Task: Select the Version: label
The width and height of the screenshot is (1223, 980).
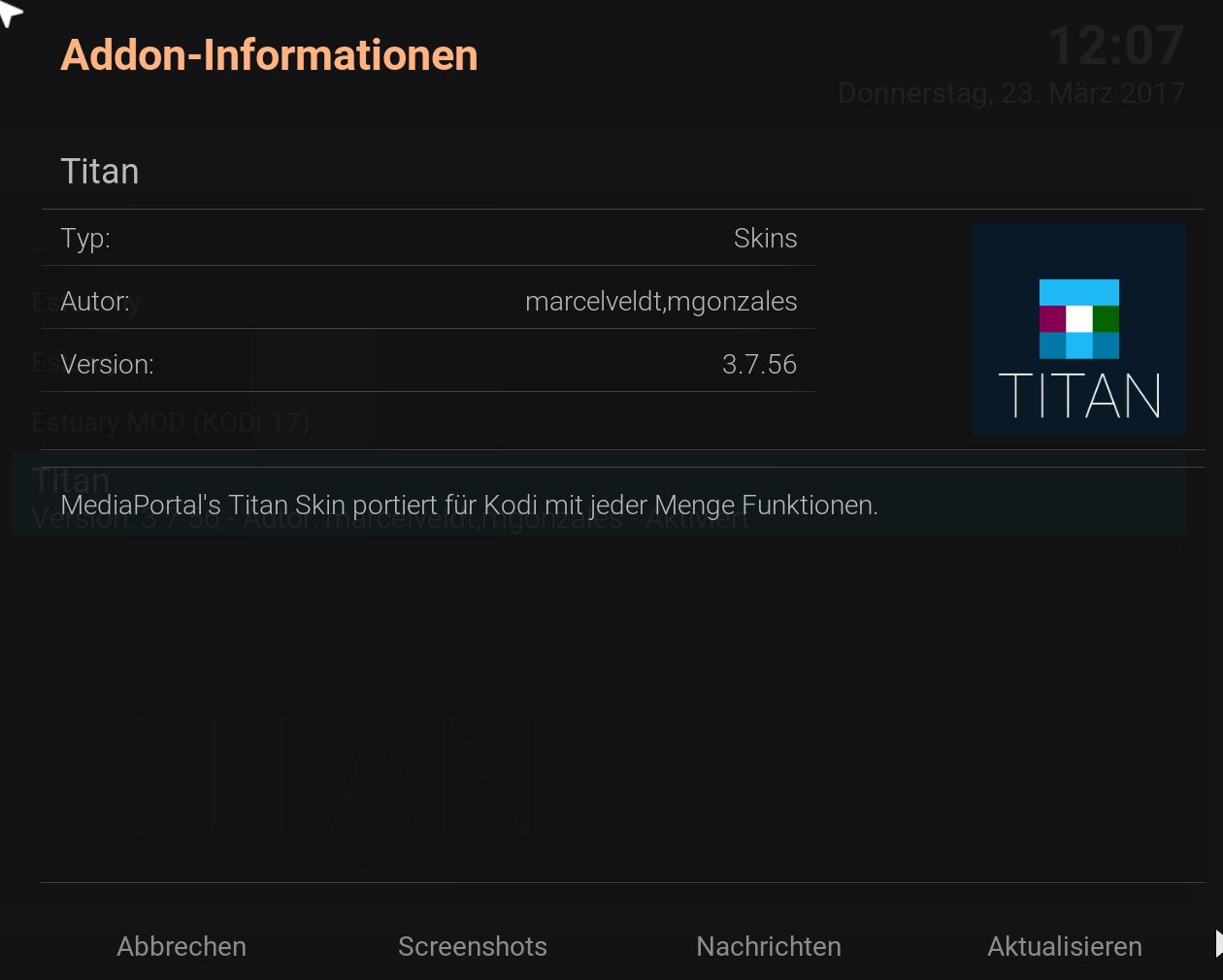Action: [107, 364]
